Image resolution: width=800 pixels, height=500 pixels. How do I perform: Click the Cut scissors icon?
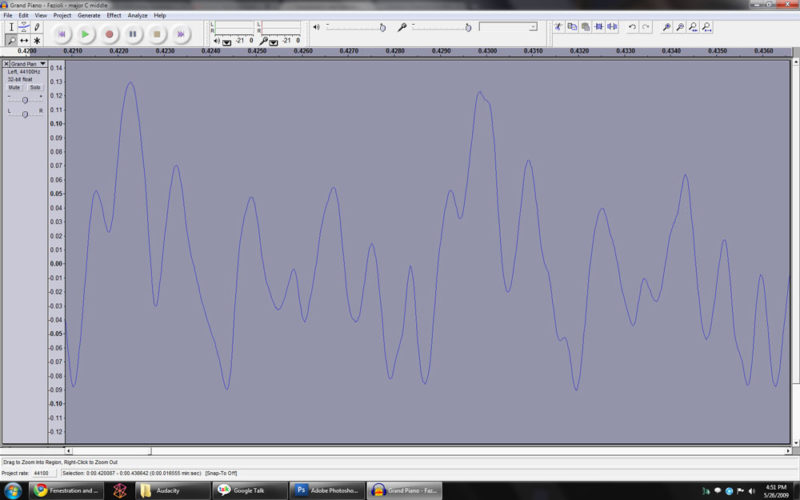pyautogui.click(x=558, y=28)
